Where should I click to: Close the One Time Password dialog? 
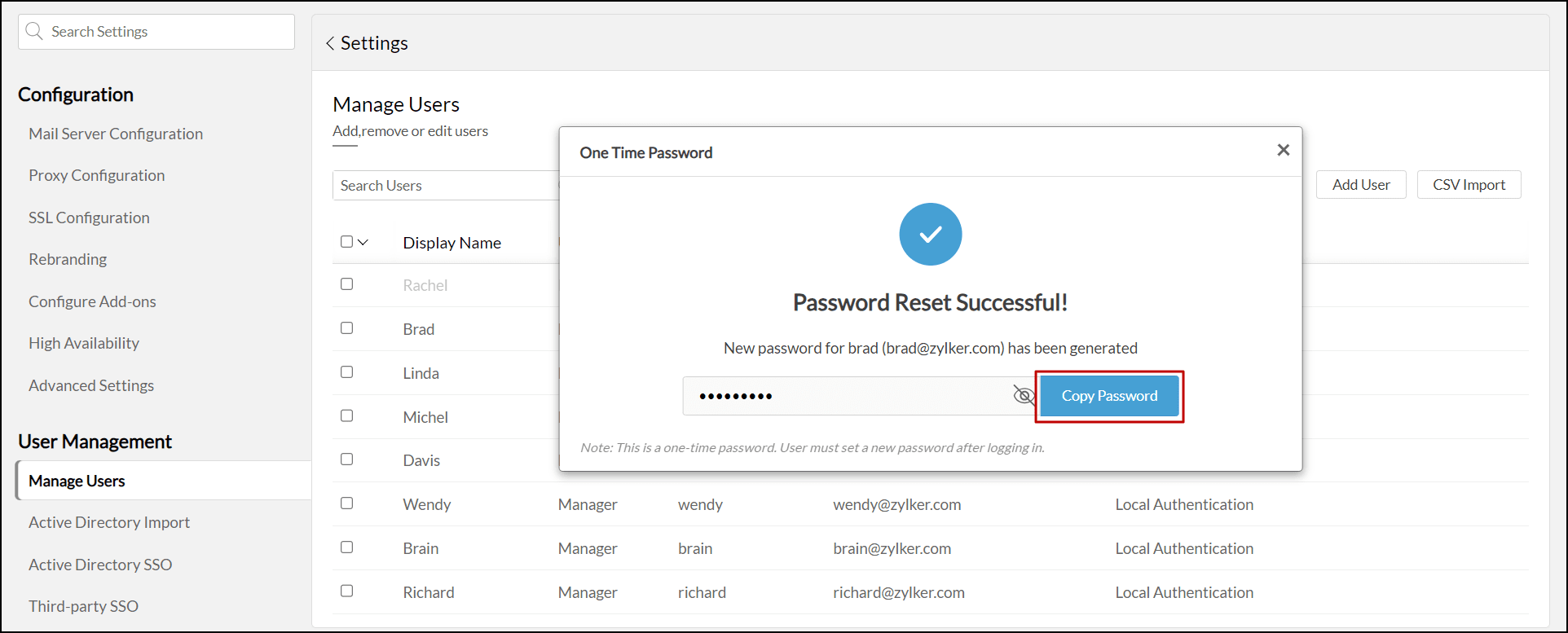(1283, 150)
